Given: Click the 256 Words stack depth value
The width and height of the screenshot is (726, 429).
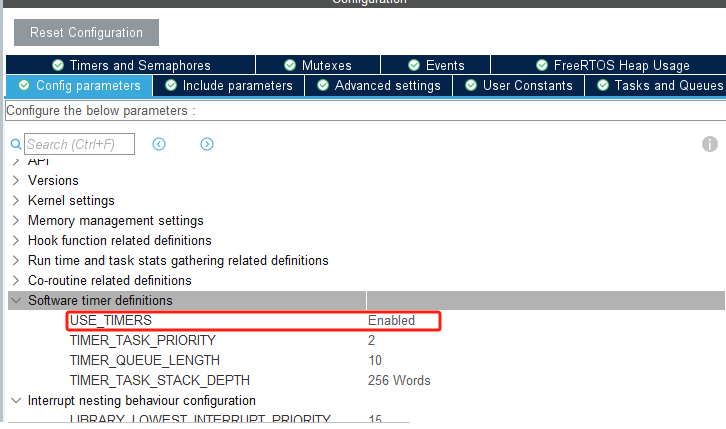Looking at the screenshot, I should pyautogui.click(x=399, y=380).
